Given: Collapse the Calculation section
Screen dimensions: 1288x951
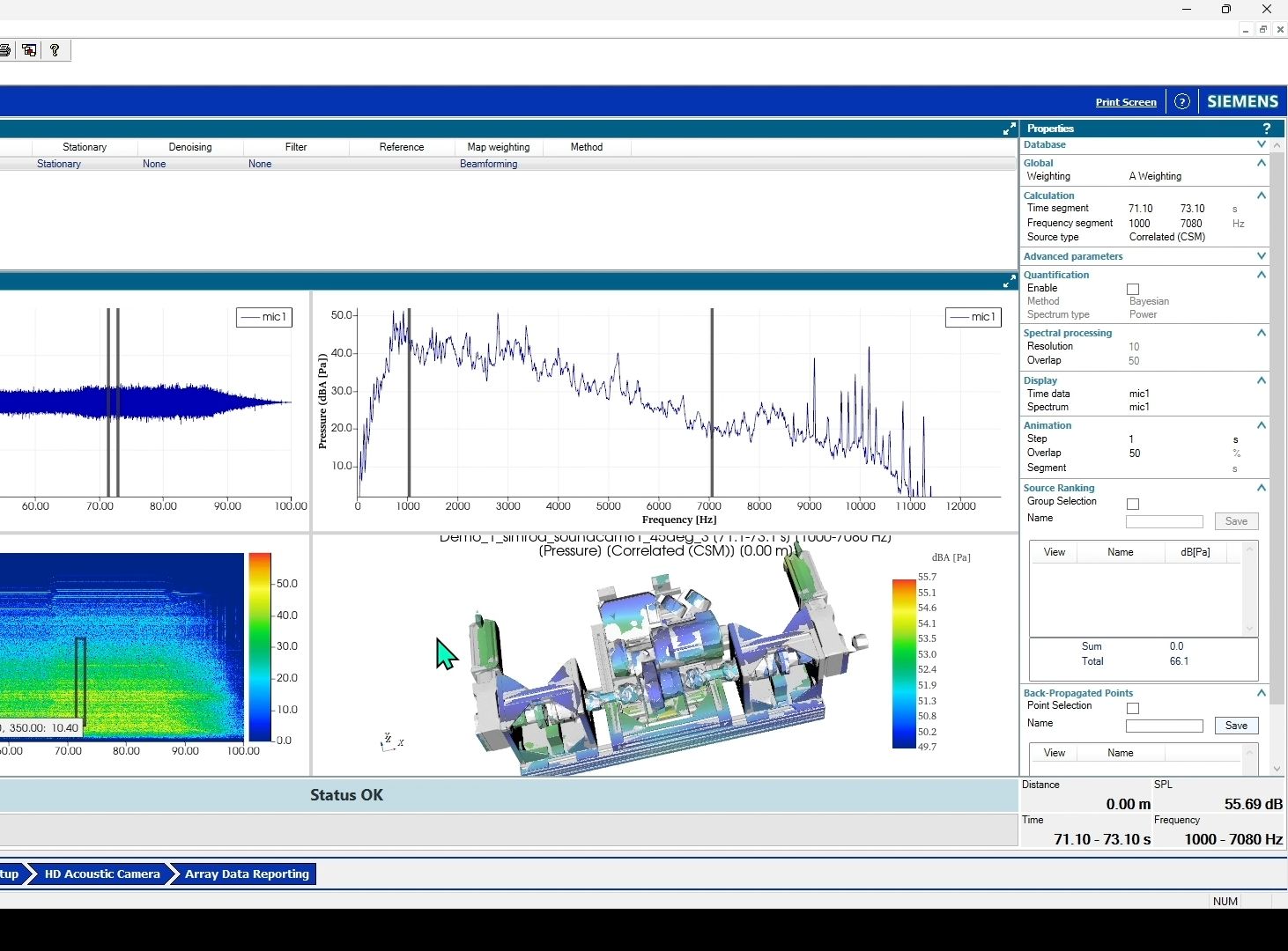Looking at the screenshot, I should pos(1262,195).
